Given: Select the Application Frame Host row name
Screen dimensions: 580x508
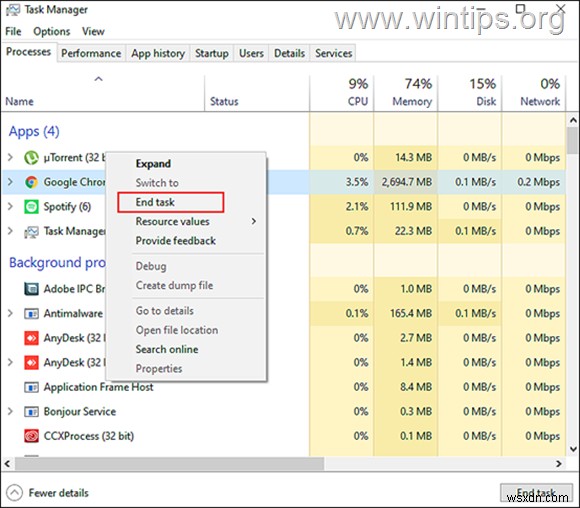Looking at the screenshot, I should [98, 387].
